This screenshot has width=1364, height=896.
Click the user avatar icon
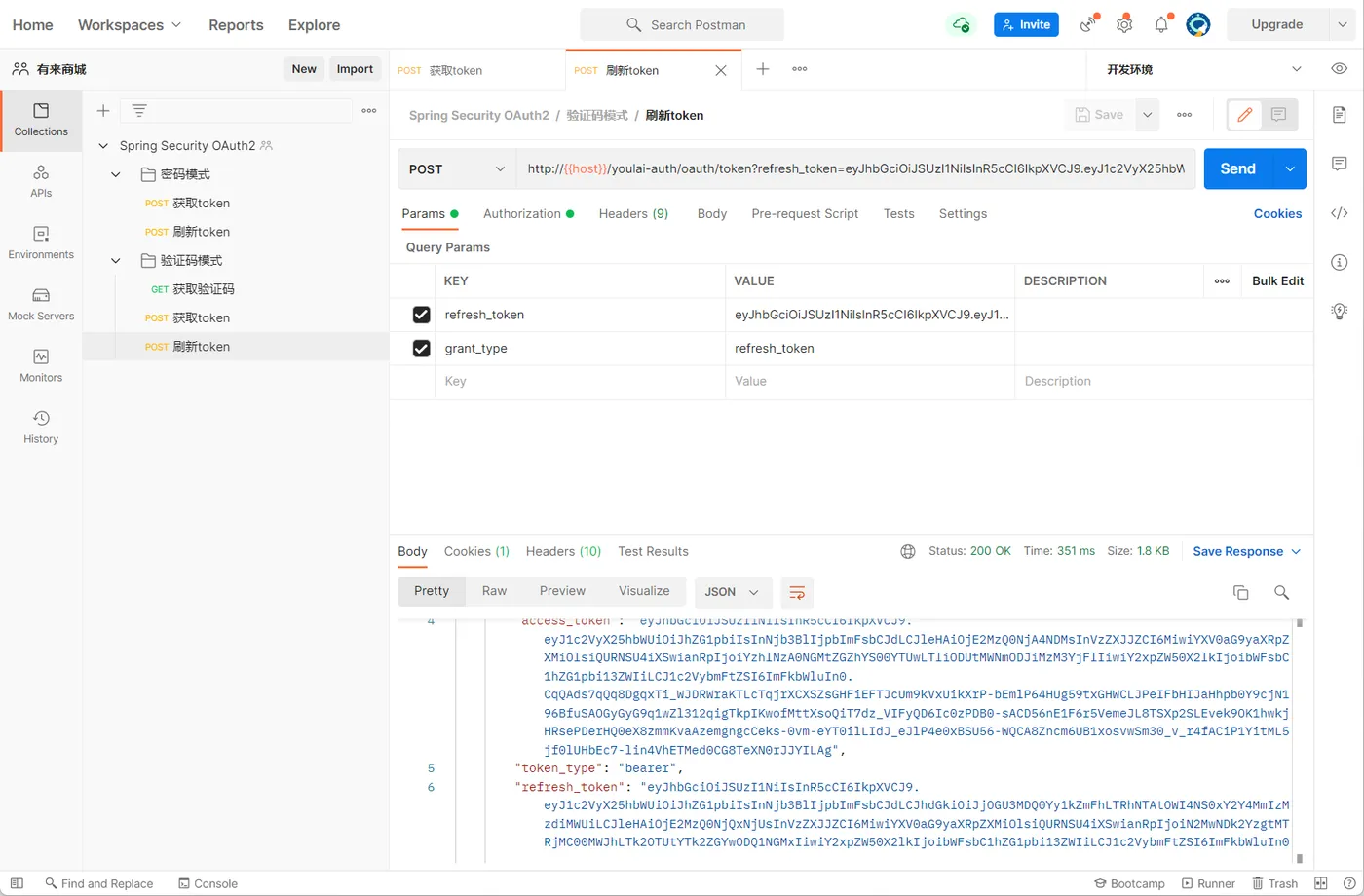tap(1198, 24)
